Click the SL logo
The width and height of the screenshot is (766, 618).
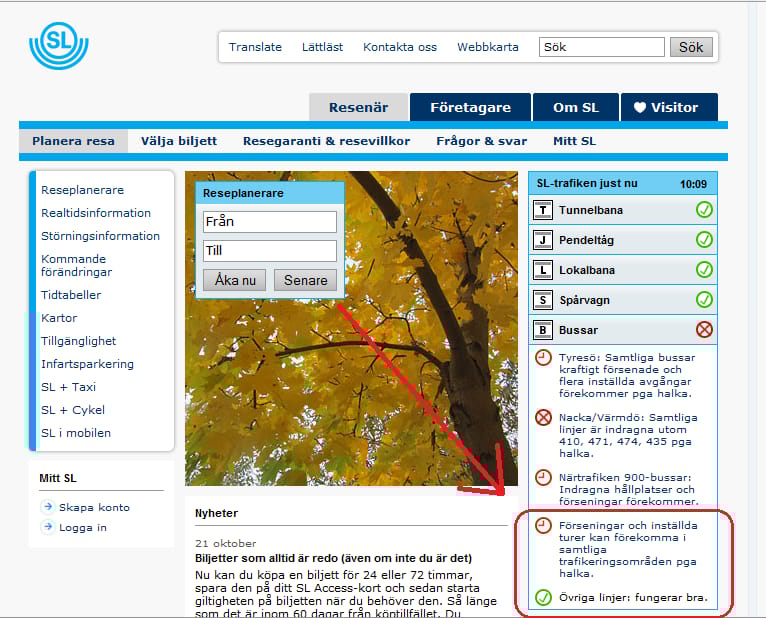point(59,45)
